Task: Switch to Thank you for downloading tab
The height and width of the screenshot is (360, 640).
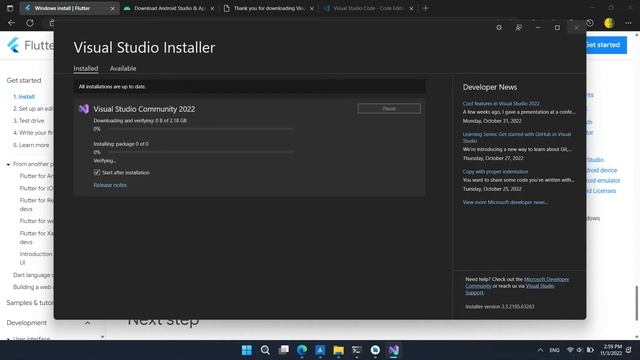Action: coord(269,8)
